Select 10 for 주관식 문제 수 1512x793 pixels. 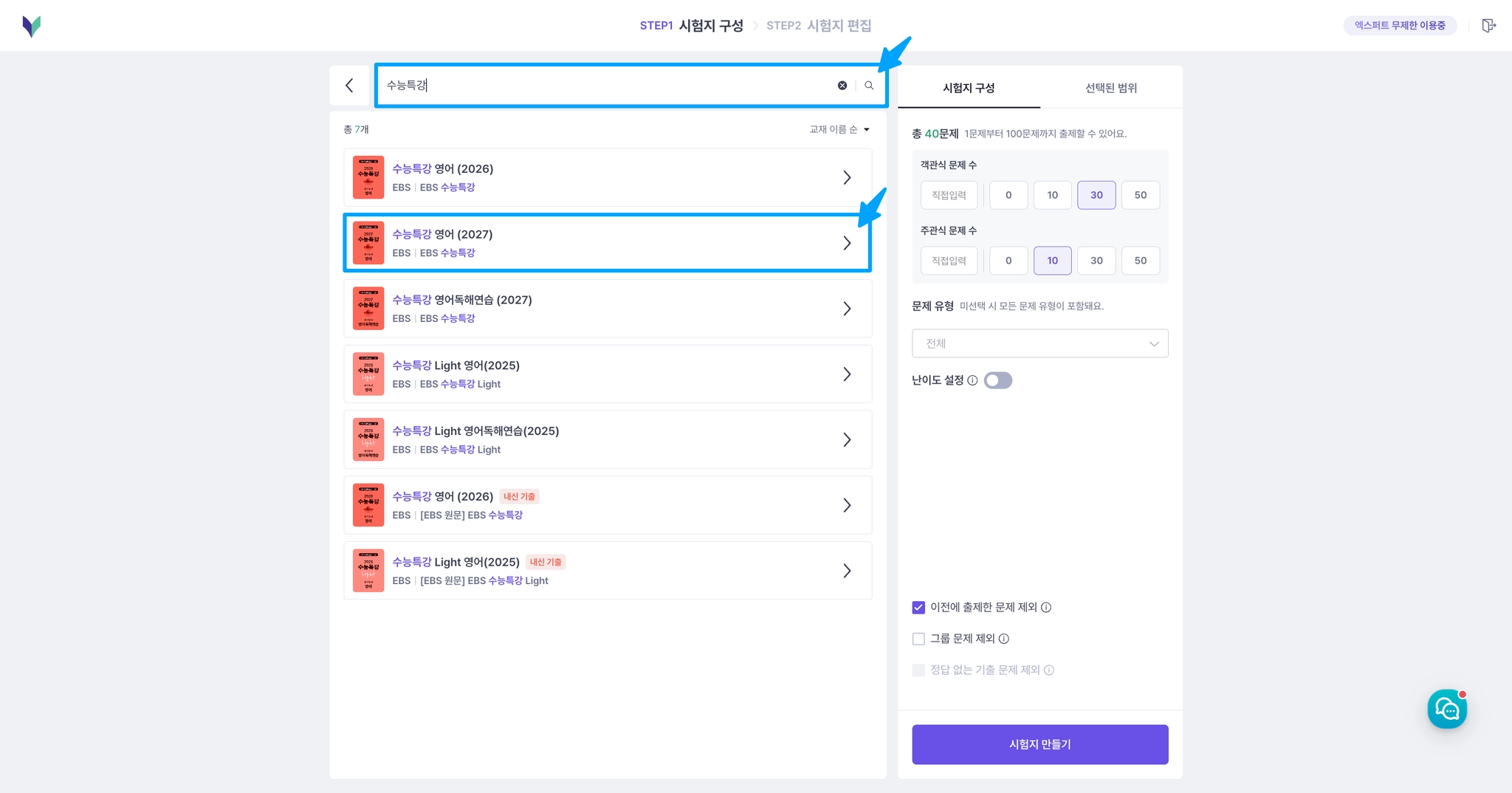click(x=1053, y=261)
